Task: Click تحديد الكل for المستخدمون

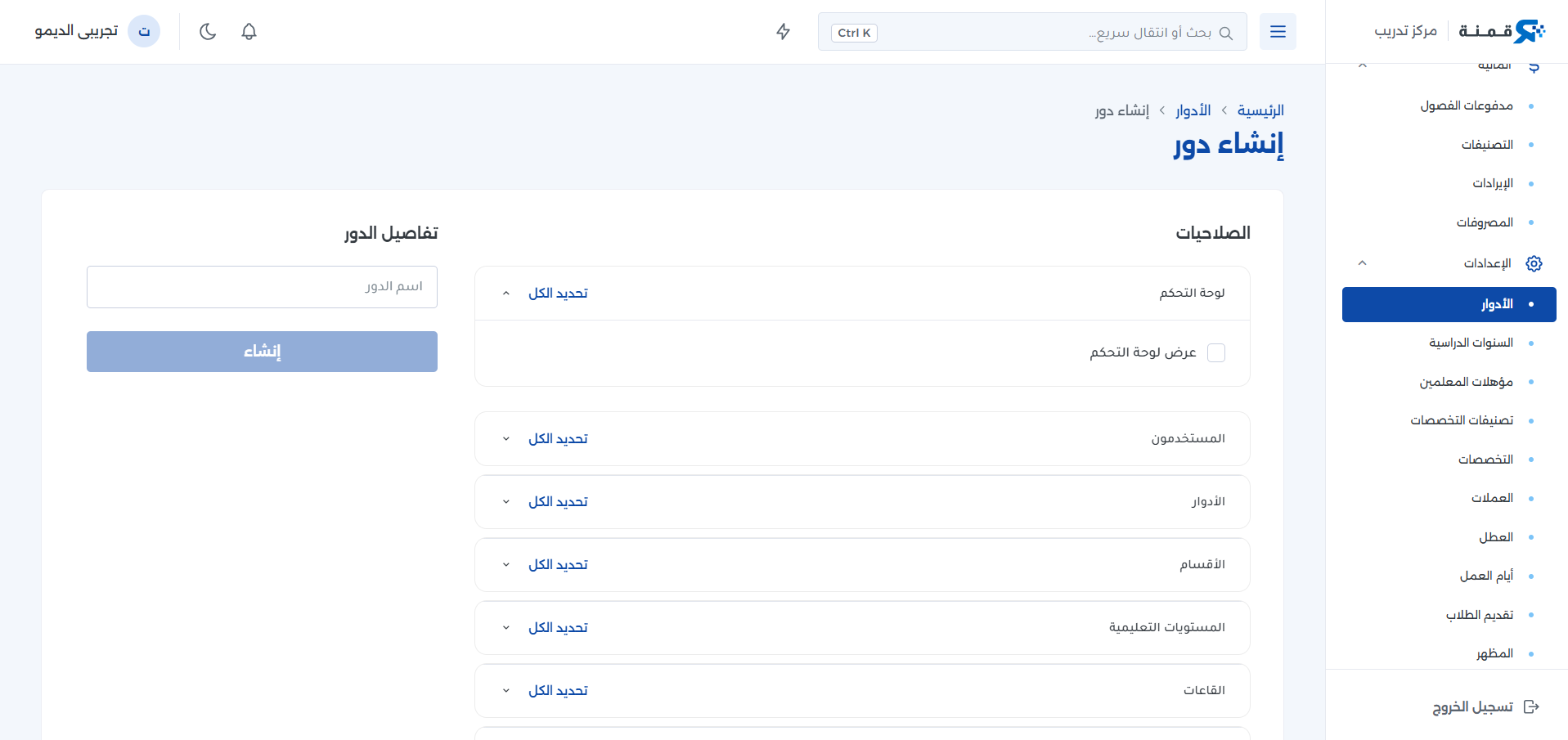Action: pyautogui.click(x=558, y=439)
